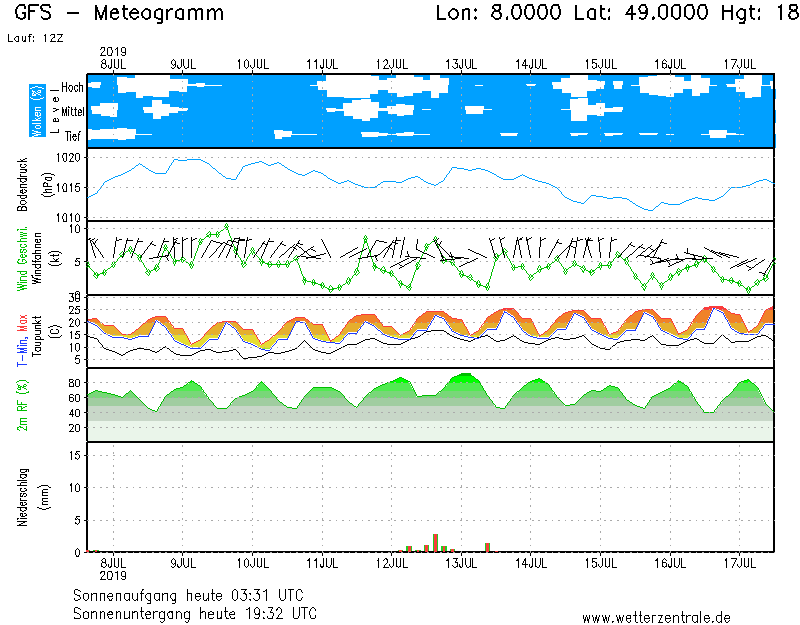The image size is (800, 625).
Task: Select the "Bodendruck" axis title
Action: coord(22,184)
